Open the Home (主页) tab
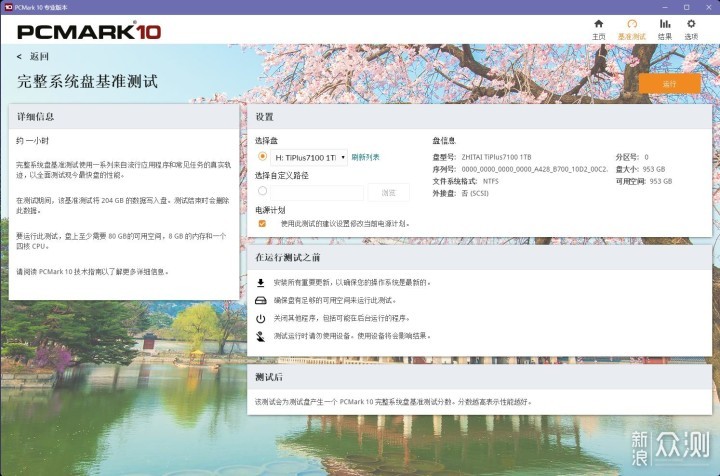The image size is (720, 476). point(598,29)
